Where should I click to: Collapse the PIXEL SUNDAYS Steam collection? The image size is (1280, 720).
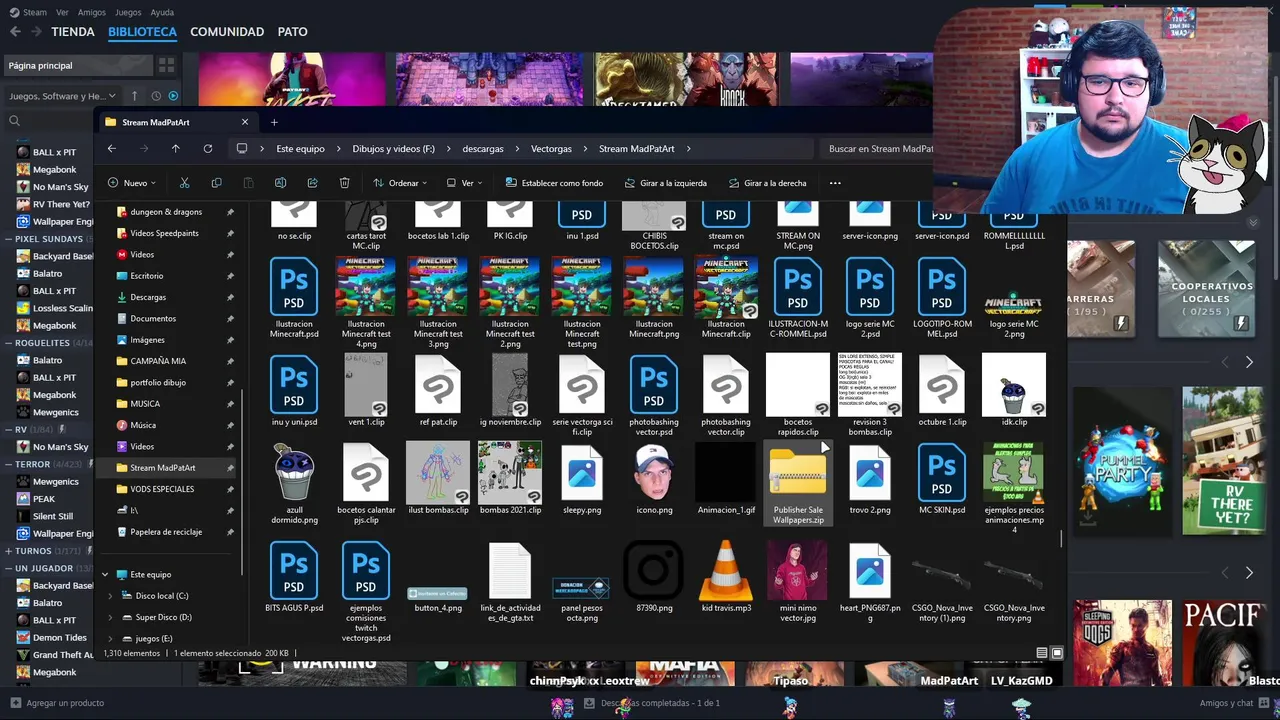click(x=7, y=239)
